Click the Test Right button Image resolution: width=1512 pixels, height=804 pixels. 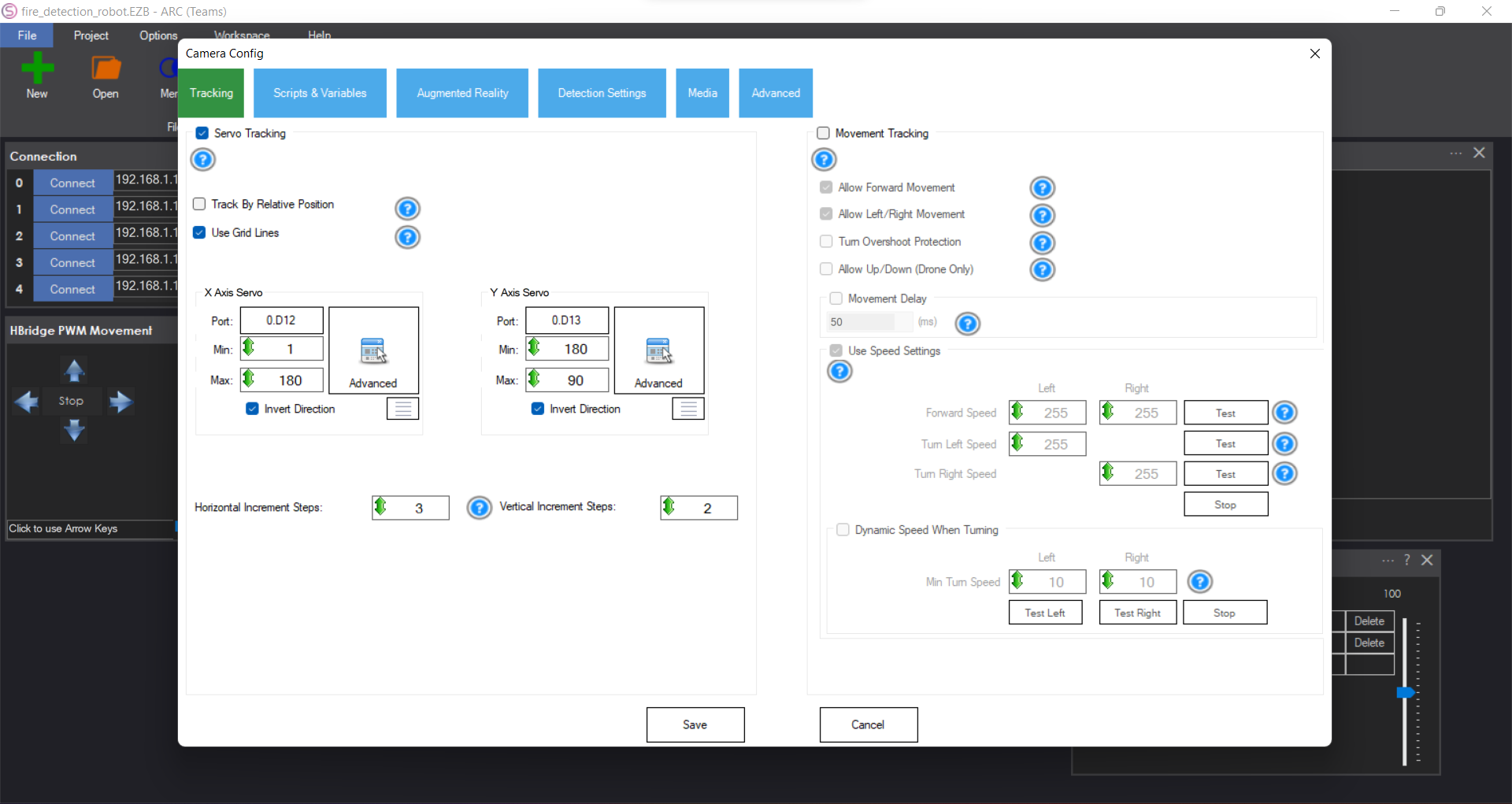(x=1138, y=613)
